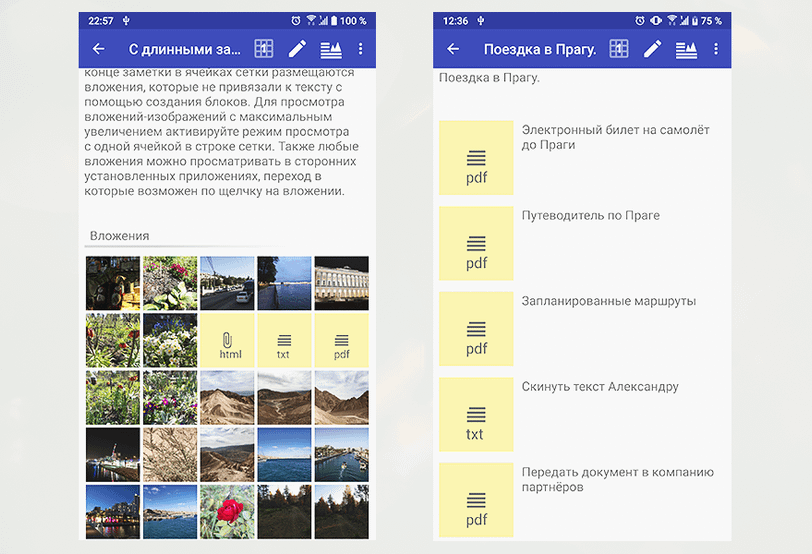Tap pencil edit icon in "С длинными за..." note
Image resolution: width=812 pixels, height=554 pixels.
297,49
